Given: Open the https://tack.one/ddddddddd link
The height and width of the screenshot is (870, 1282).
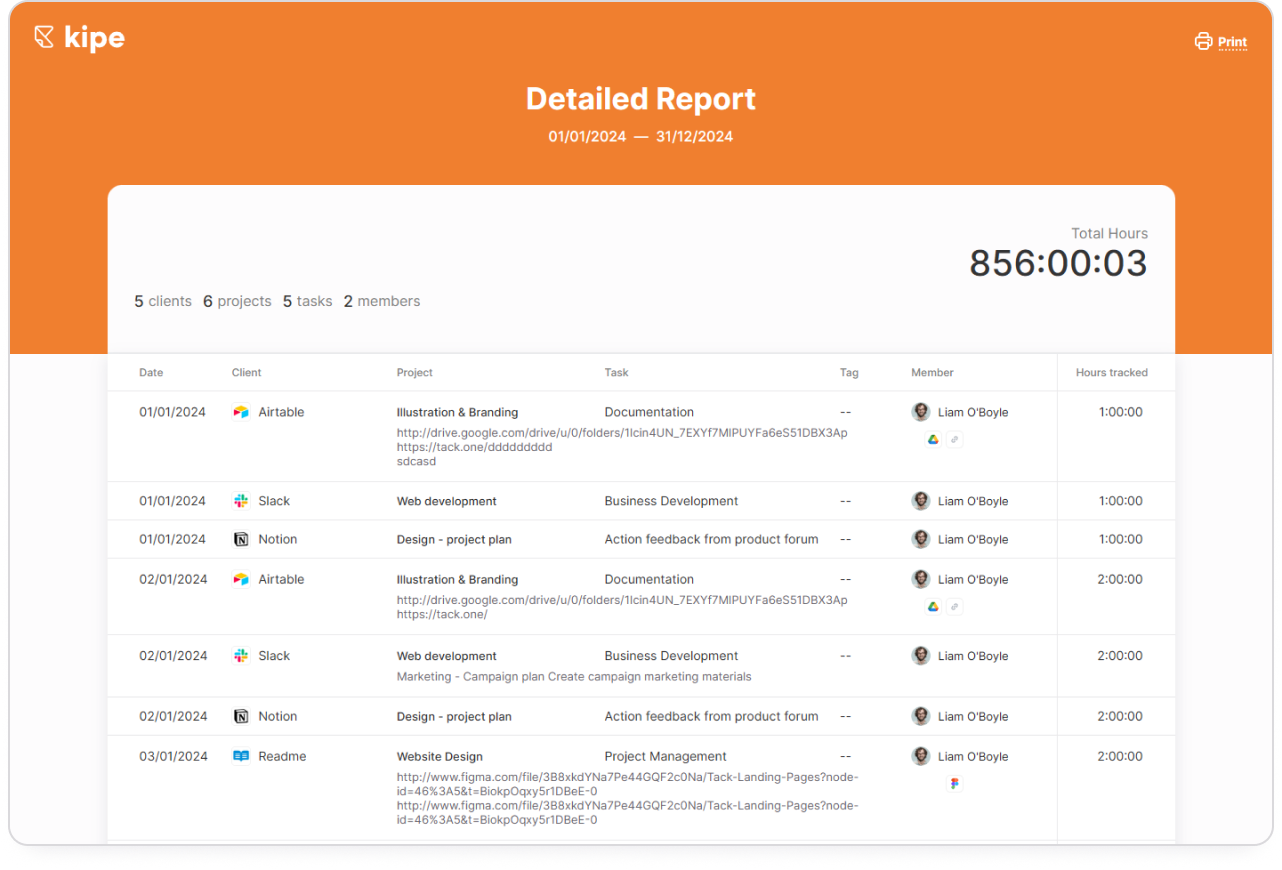Looking at the screenshot, I should [474, 447].
